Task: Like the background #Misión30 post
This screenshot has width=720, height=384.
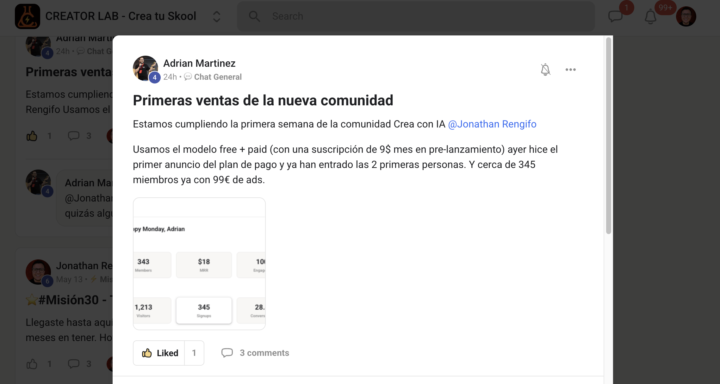Action: click(32, 364)
